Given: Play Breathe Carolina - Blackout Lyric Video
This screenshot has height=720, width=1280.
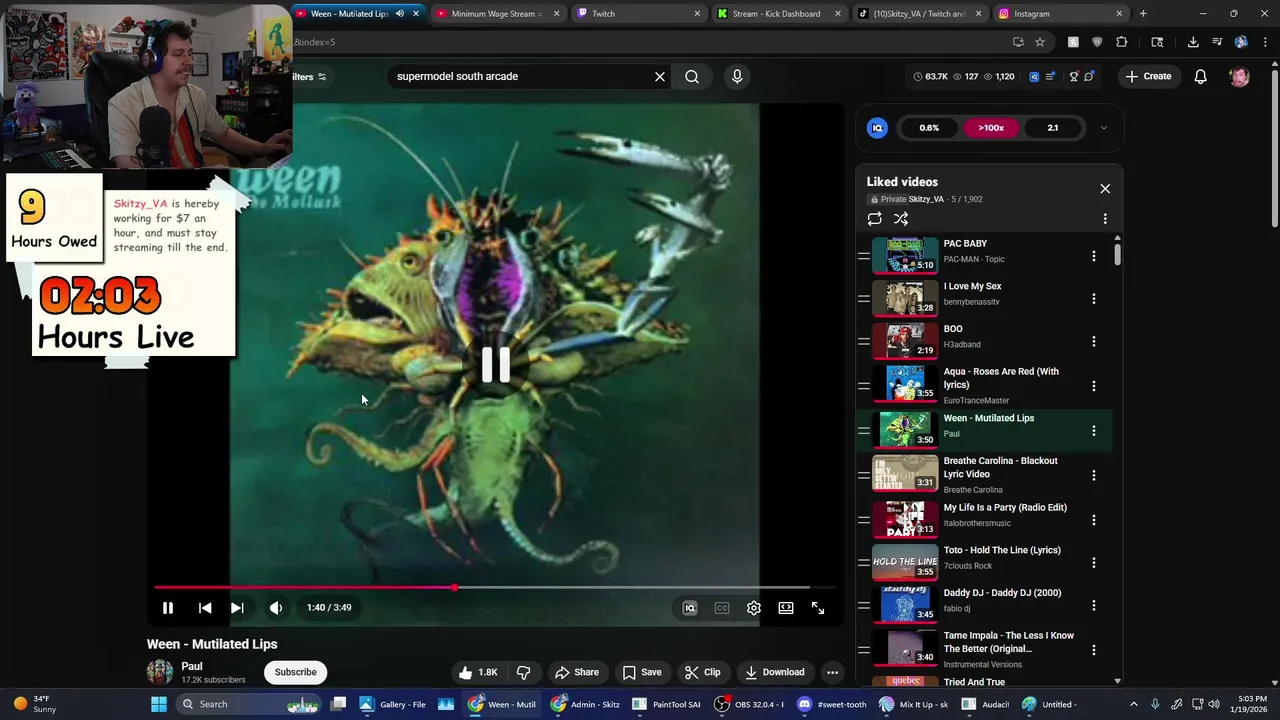Looking at the screenshot, I should (x=984, y=474).
